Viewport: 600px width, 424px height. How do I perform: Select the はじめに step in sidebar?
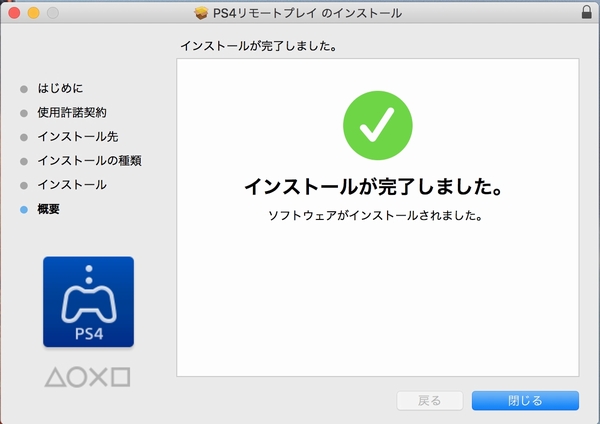coord(60,88)
